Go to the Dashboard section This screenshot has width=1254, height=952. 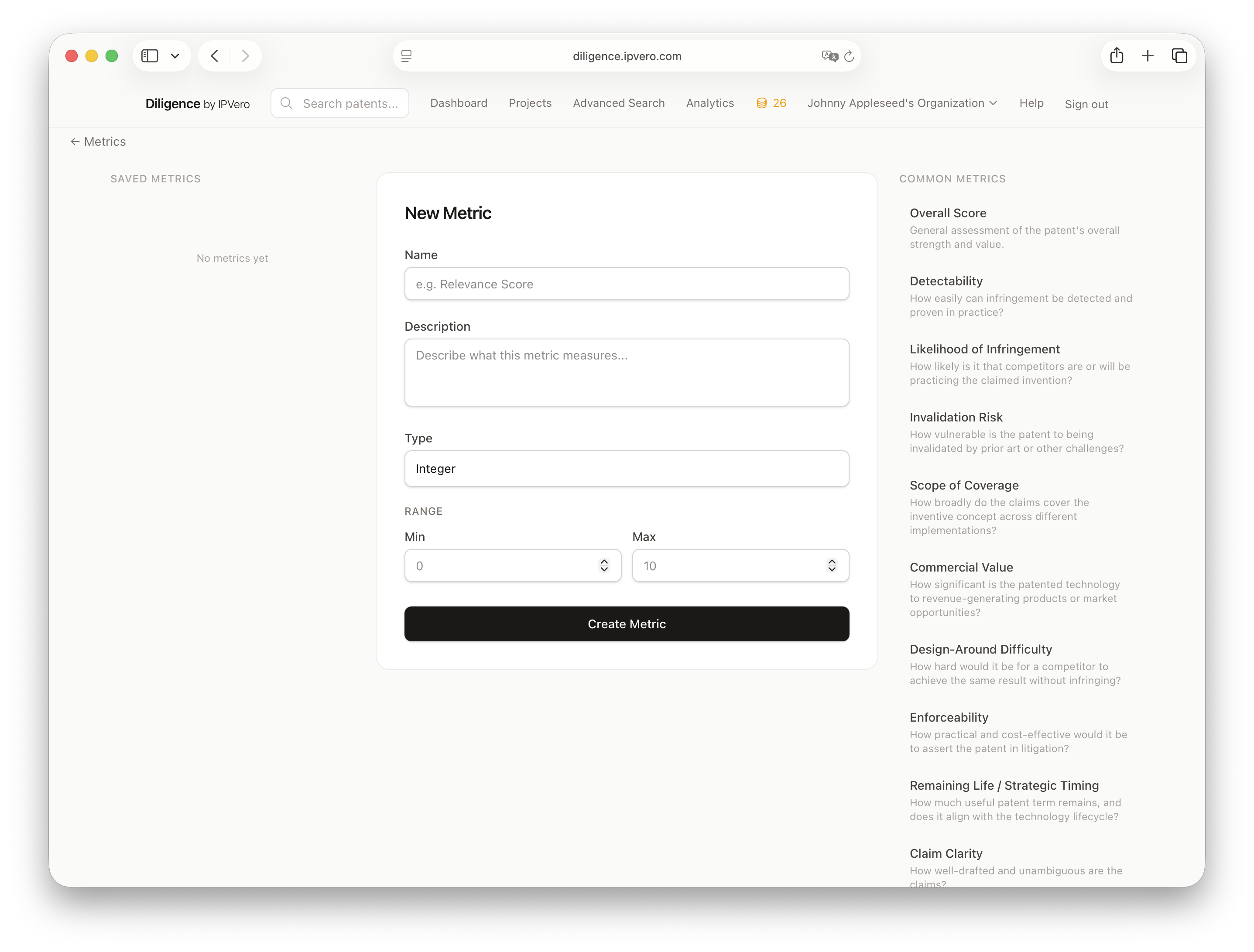pos(459,103)
